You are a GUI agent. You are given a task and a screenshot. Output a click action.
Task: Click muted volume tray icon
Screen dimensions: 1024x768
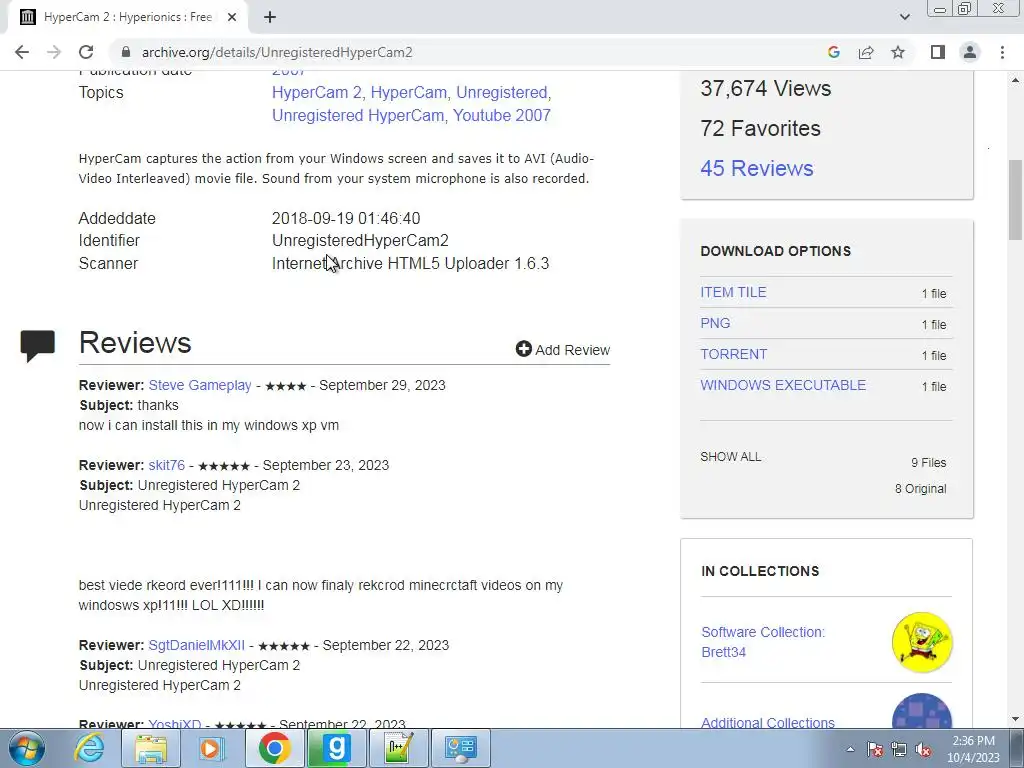pos(923,749)
